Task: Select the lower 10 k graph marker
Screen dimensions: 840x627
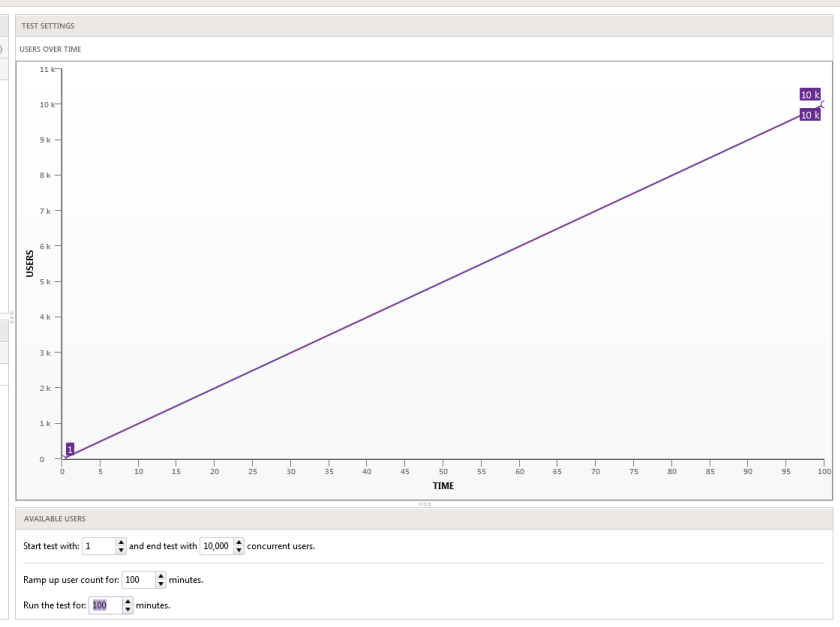Action: 810,115
